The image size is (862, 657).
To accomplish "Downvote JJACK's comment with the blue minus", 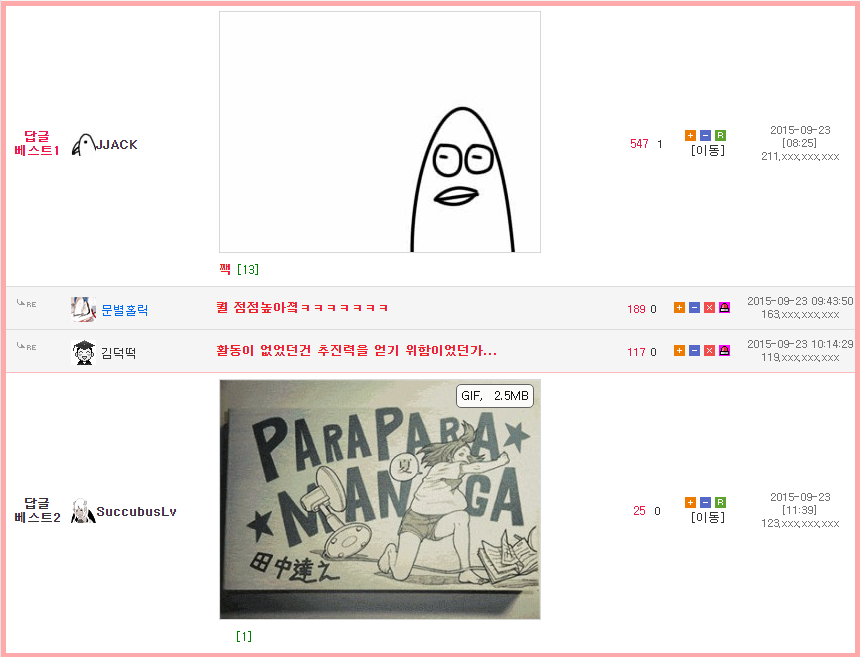I will click(x=705, y=135).
